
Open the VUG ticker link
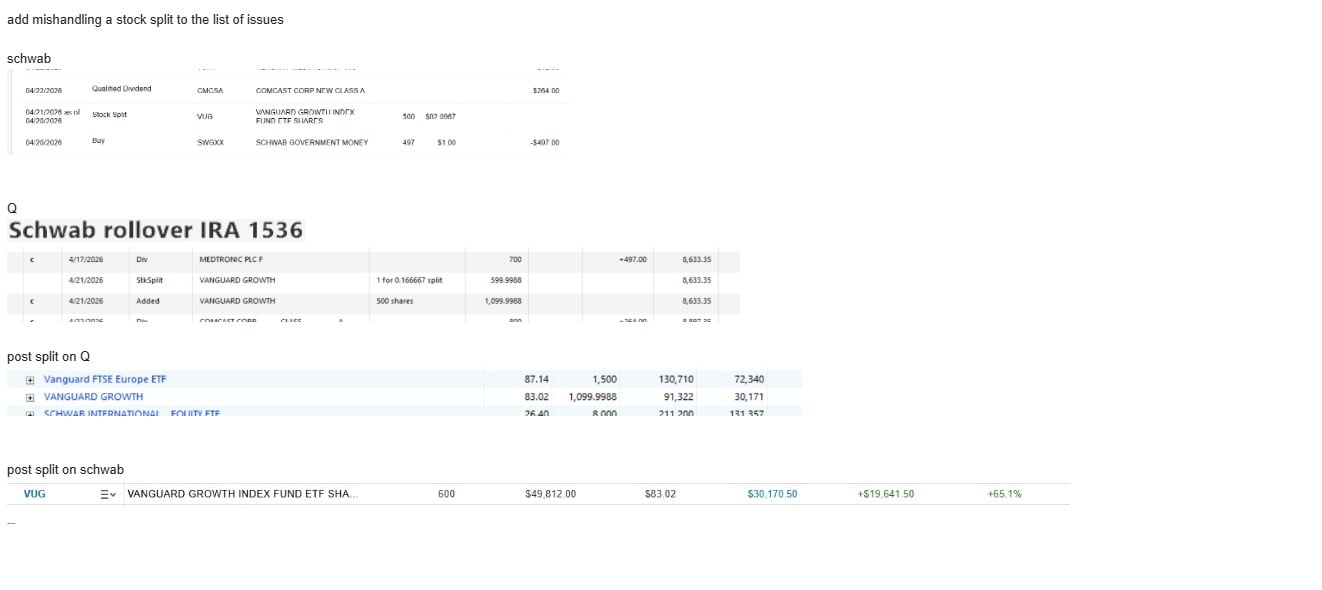[x=35, y=494]
